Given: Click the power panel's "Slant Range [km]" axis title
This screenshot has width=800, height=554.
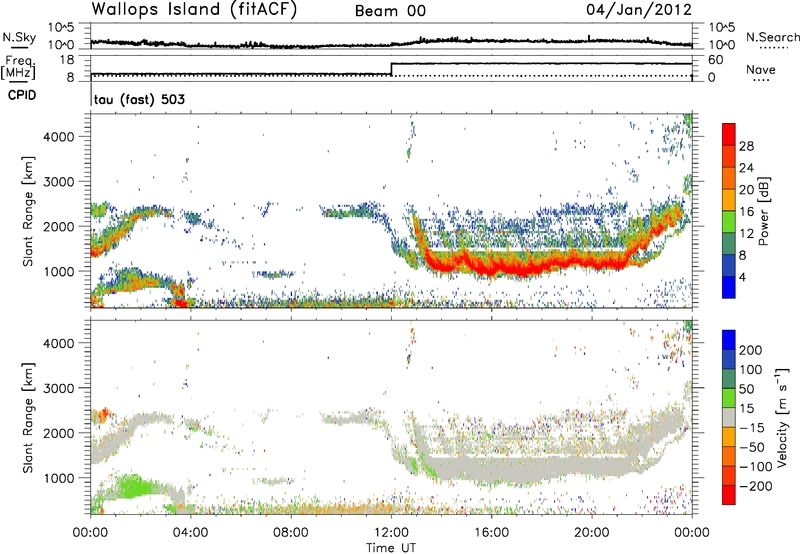Looking at the screenshot, I should 28,211.
